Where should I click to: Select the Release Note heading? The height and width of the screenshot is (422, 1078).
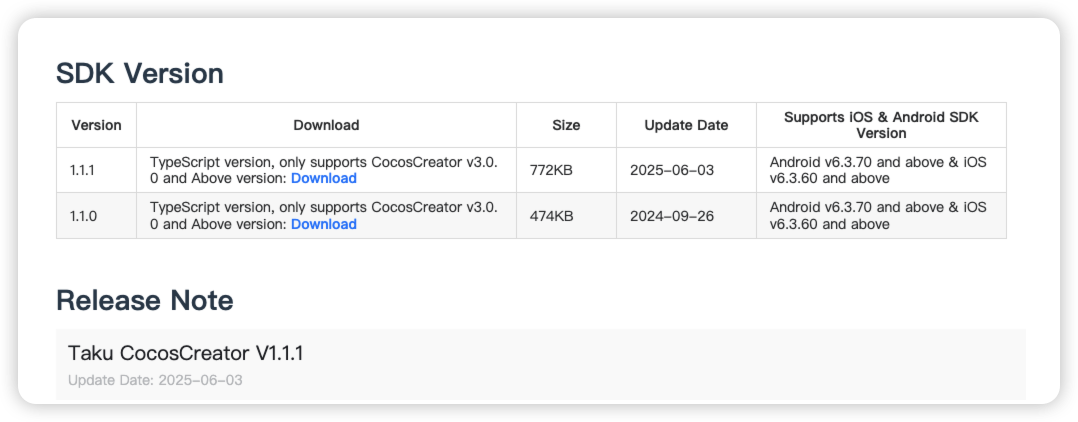coord(144,300)
